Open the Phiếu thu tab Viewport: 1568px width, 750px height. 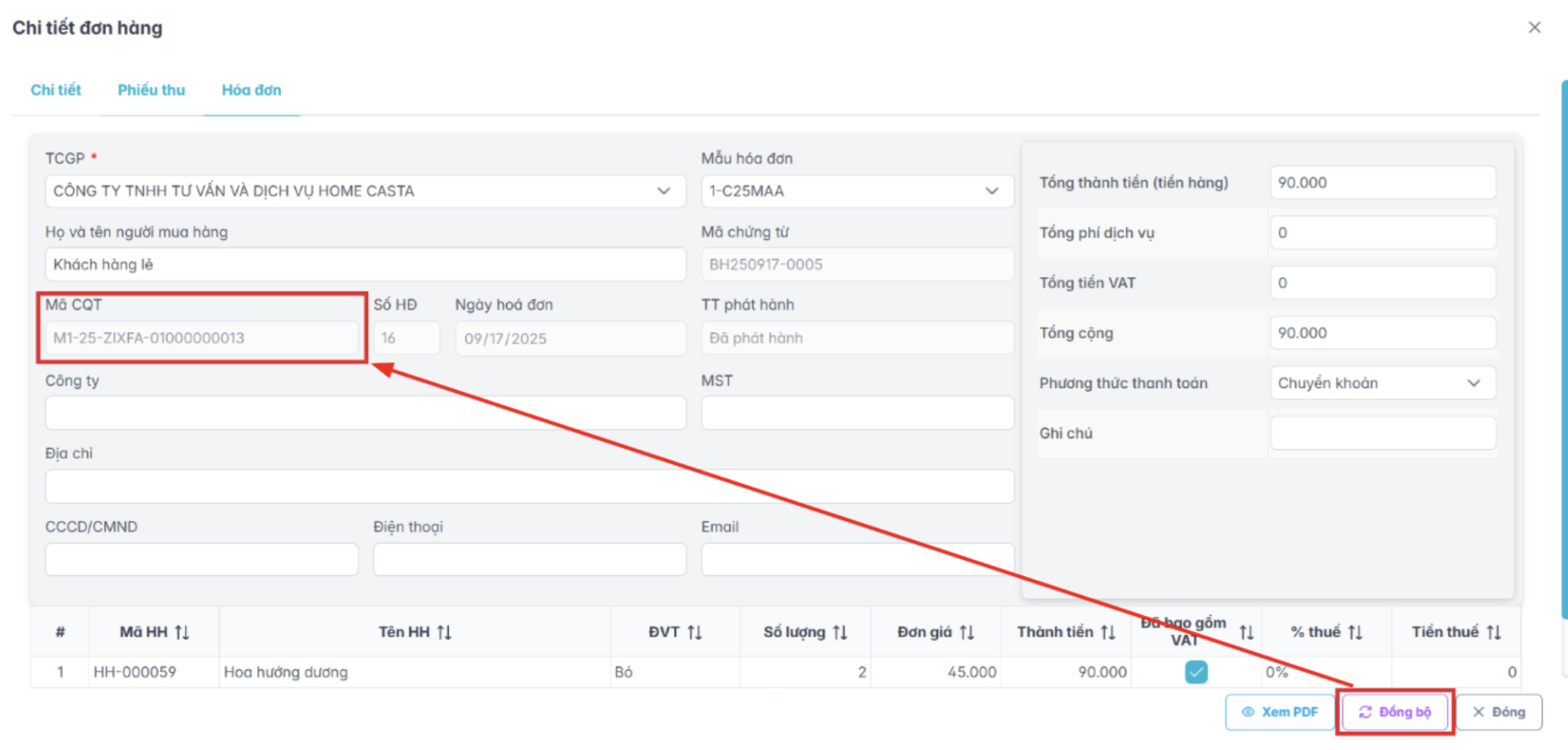click(x=151, y=89)
